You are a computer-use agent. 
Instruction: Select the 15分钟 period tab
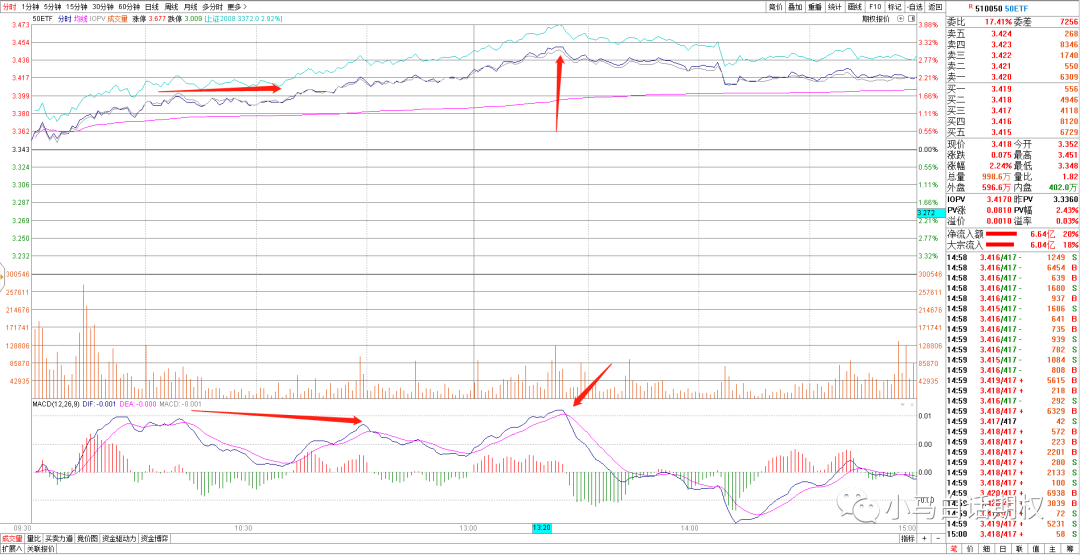77,6
